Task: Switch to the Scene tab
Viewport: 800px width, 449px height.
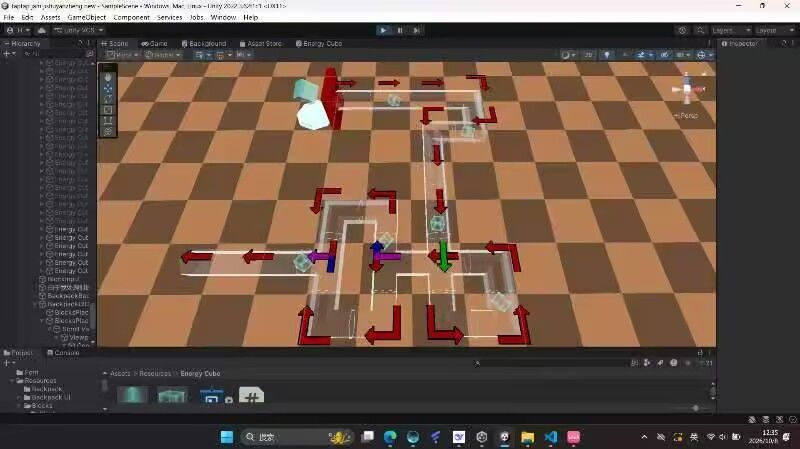Action: 115,44
